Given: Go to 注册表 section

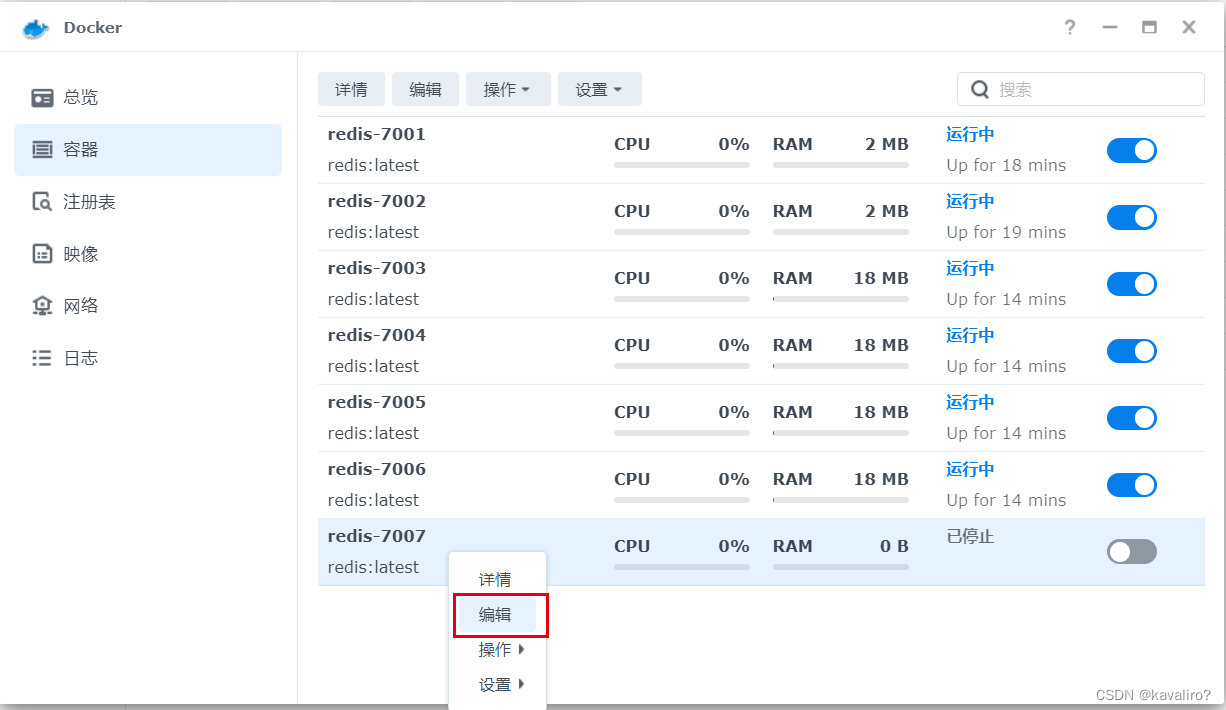Looking at the screenshot, I should pyautogui.click(x=148, y=202).
